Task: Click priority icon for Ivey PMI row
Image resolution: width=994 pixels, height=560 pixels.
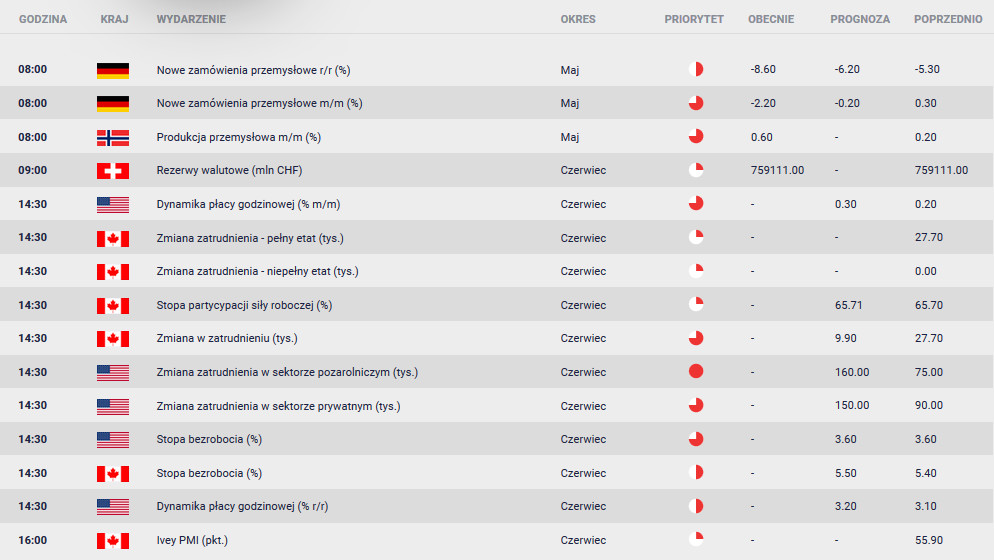Action: [696, 540]
